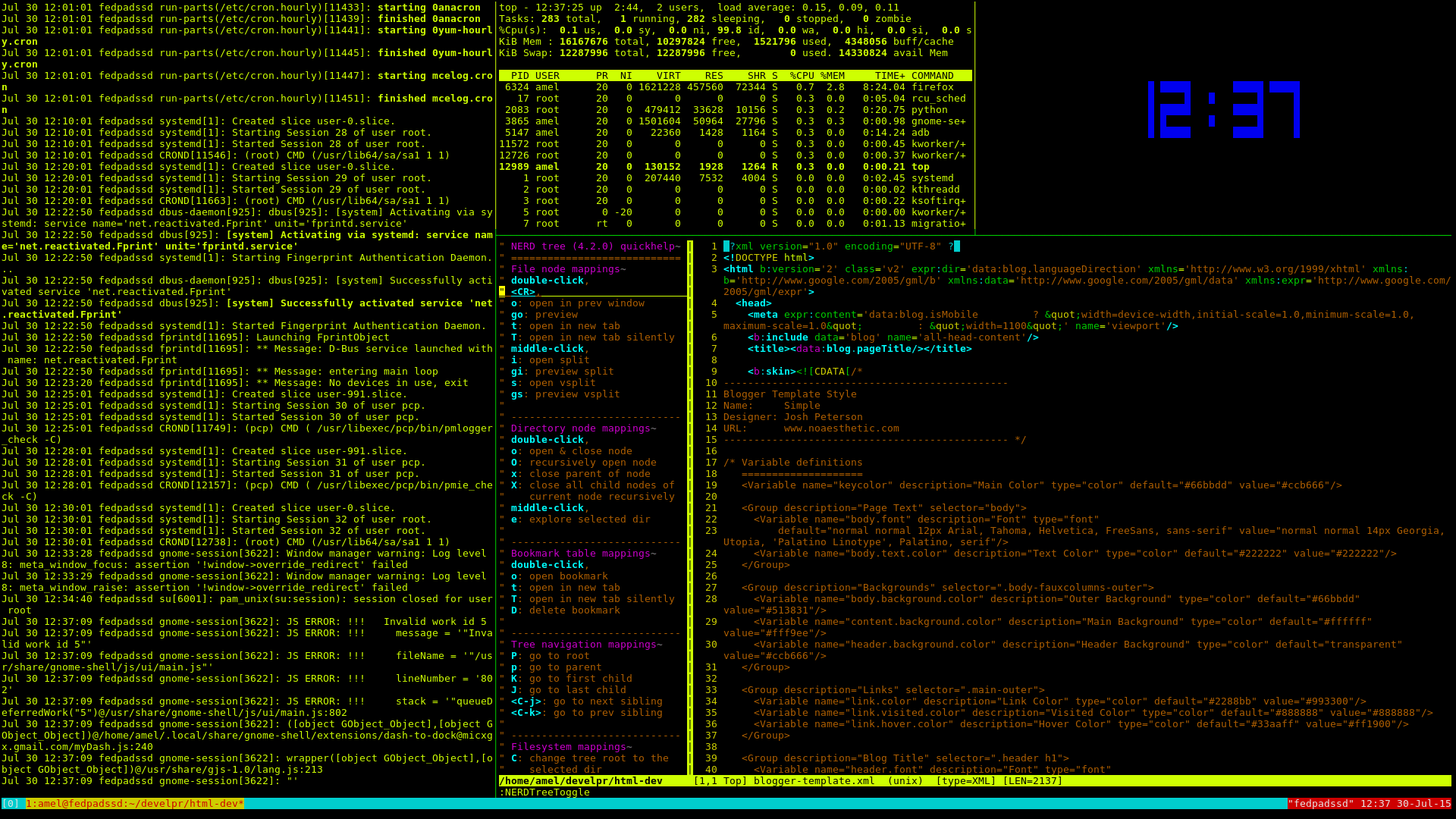This screenshot has width=1456, height=819.
Task: Toggle 'T: open in new tab silently' mapping
Action: (x=592, y=337)
